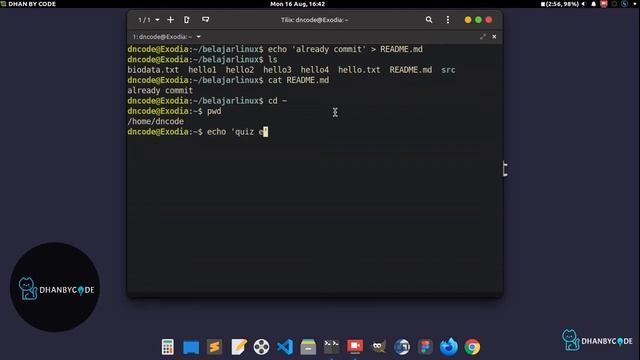This screenshot has height=360, width=640.
Task: Open the film reel video app in dock
Action: [x=261, y=347]
